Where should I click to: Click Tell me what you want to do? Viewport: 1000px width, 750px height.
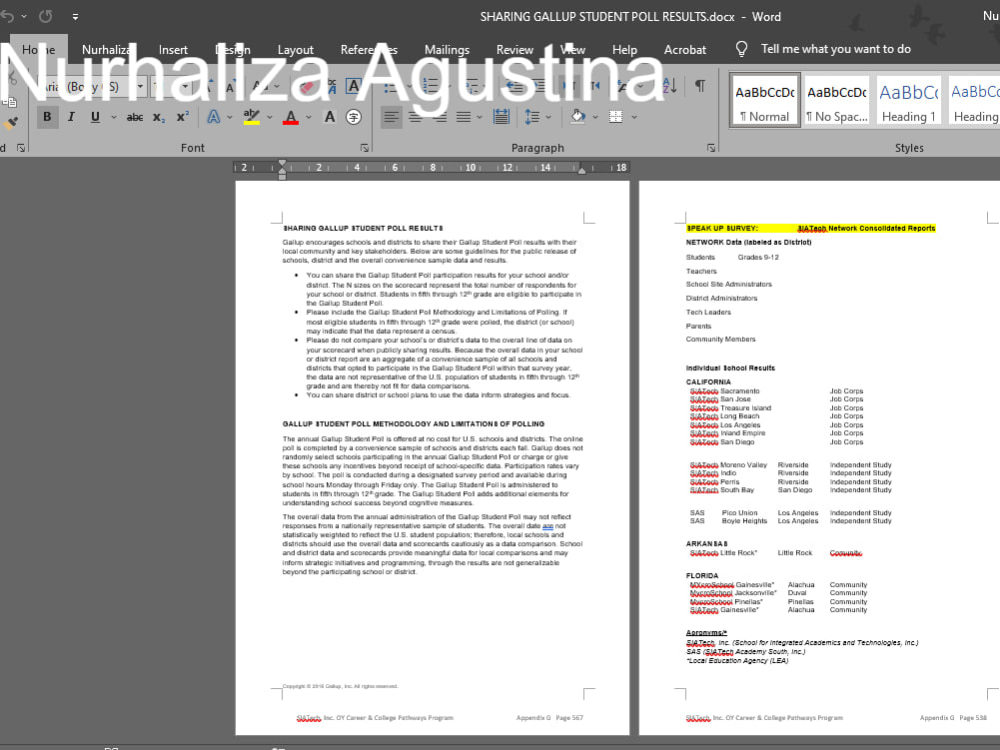point(835,49)
